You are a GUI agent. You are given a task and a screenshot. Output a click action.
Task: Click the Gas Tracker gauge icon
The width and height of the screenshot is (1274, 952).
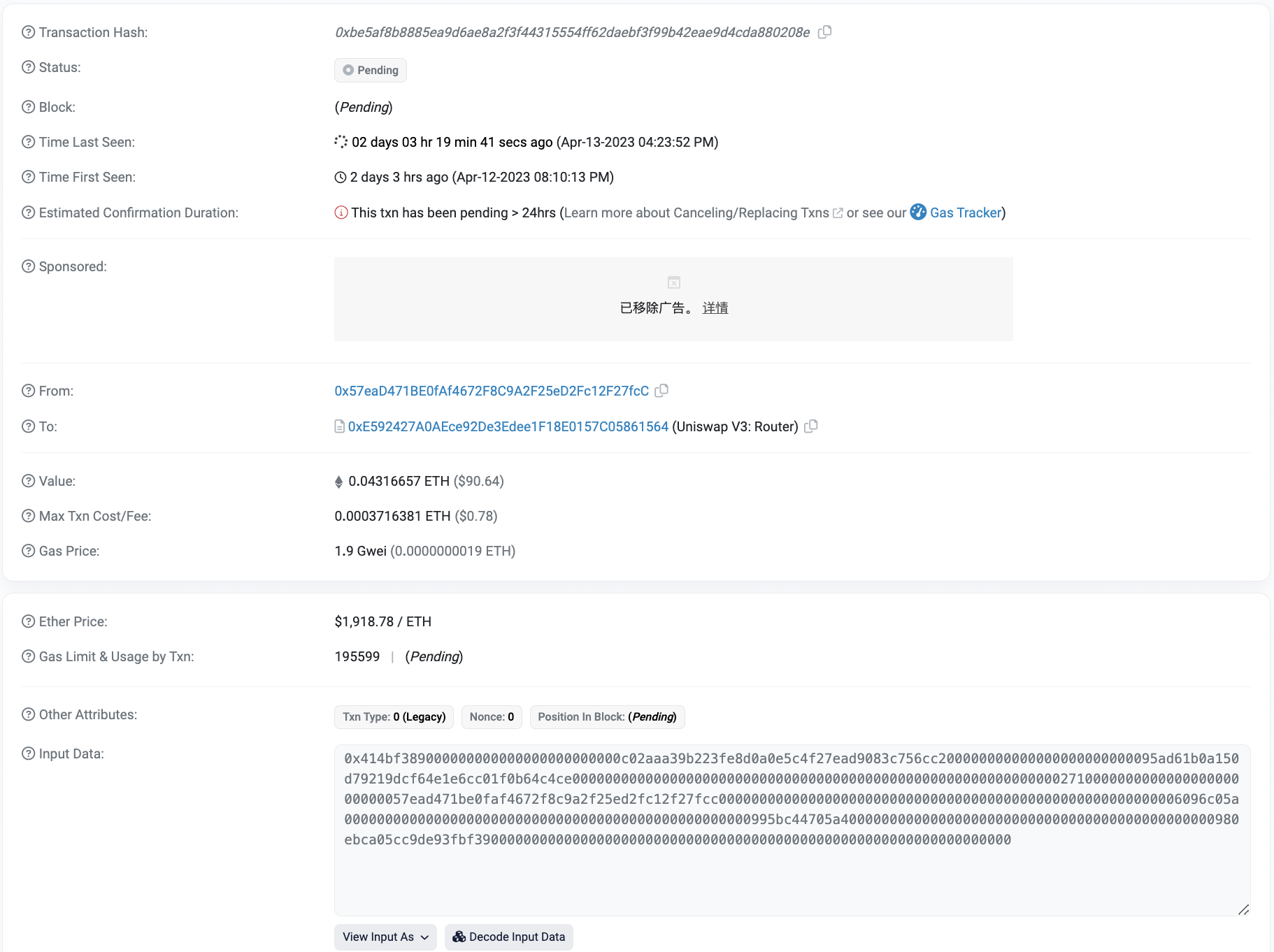(918, 212)
